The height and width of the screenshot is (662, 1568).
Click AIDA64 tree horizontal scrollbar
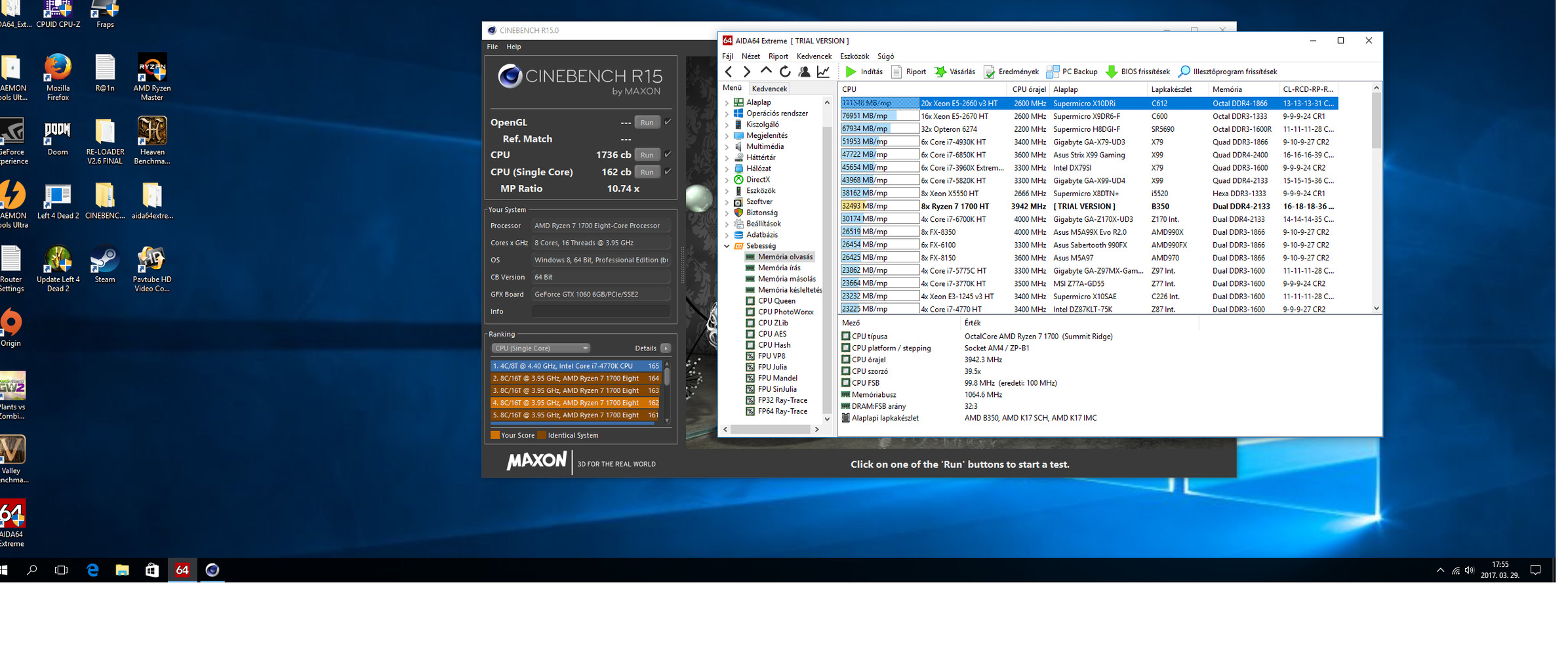(771, 429)
